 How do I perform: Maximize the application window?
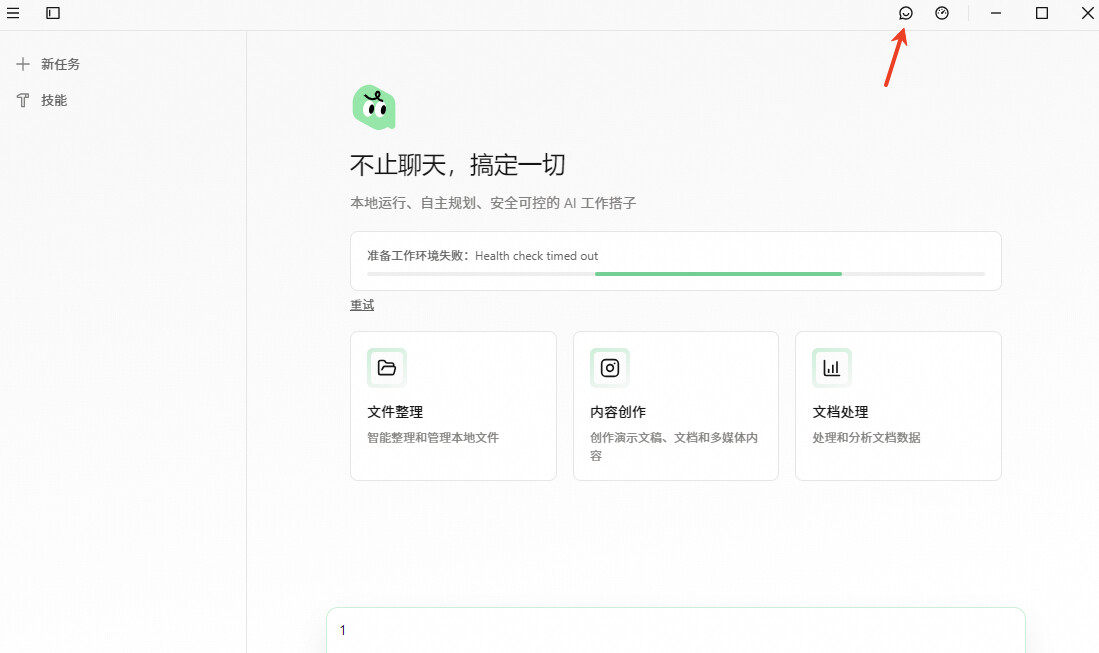[x=1042, y=13]
